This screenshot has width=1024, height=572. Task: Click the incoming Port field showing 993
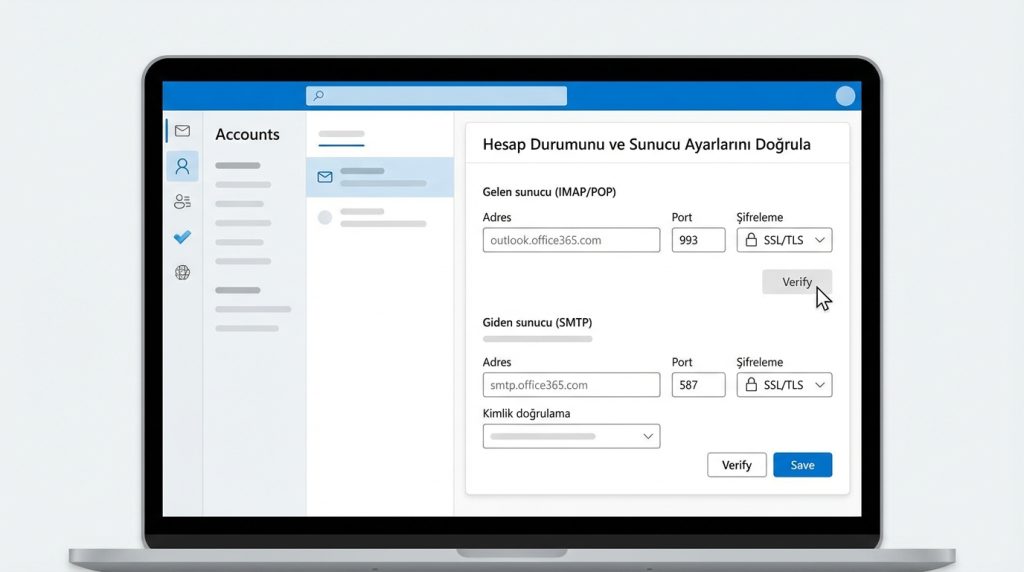[698, 240]
